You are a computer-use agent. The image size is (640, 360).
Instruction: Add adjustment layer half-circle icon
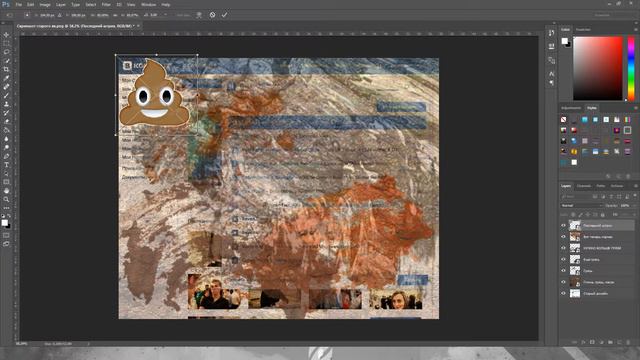(x=601, y=342)
